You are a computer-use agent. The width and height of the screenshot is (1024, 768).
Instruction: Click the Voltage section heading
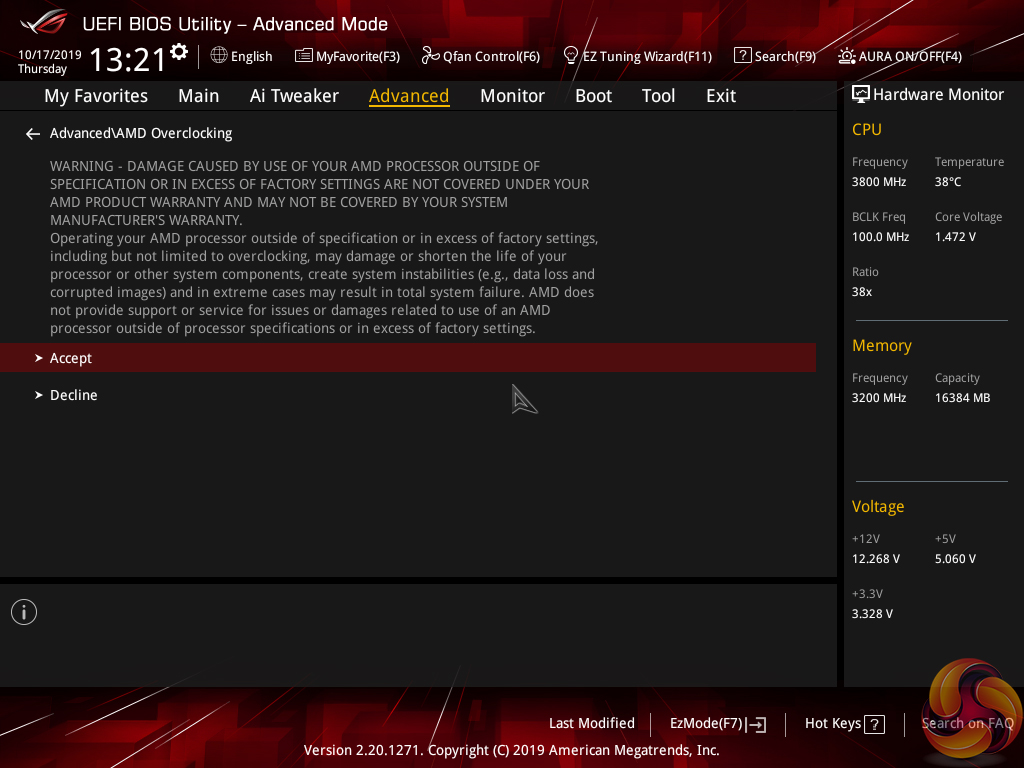(x=878, y=507)
